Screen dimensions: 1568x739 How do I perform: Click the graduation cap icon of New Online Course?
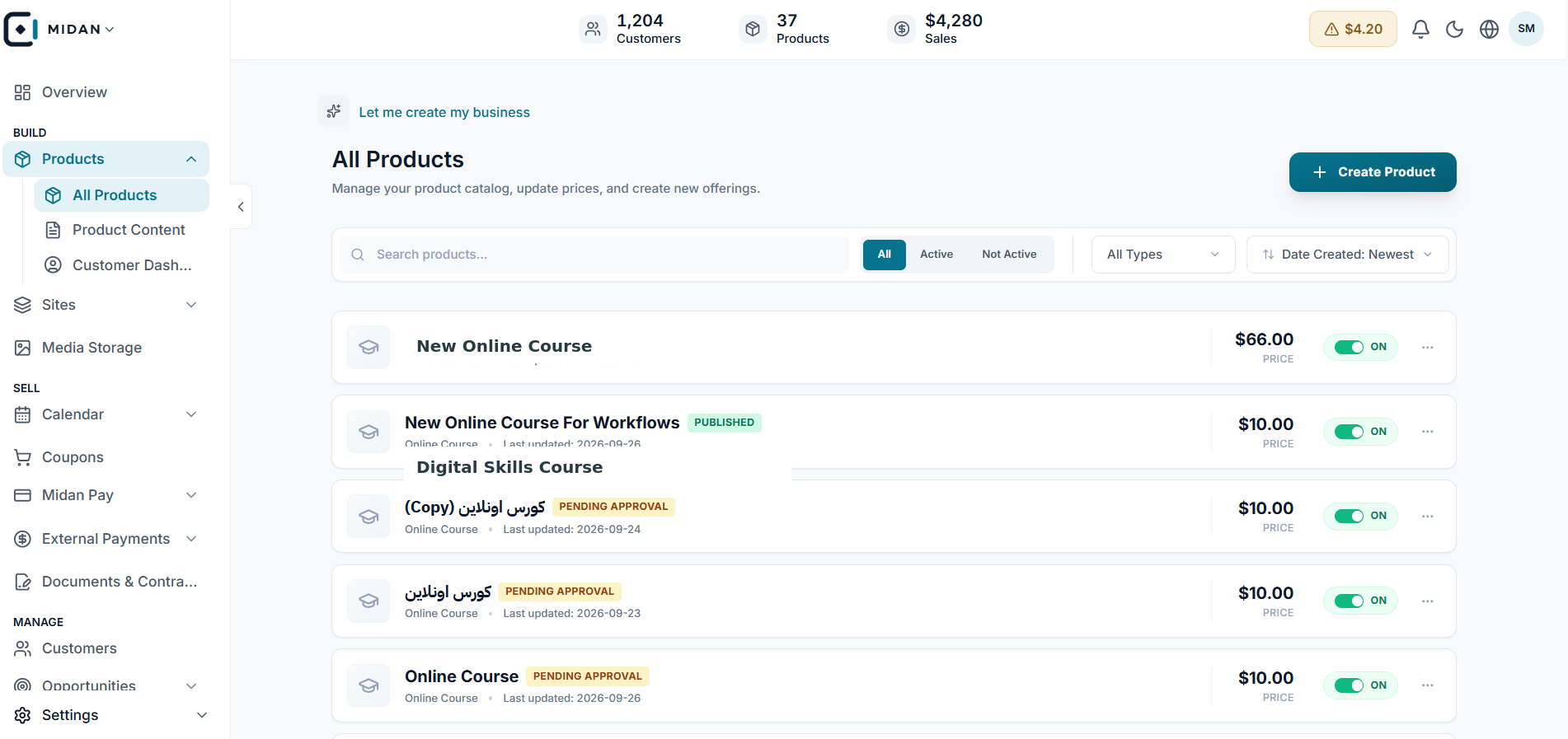coord(369,348)
